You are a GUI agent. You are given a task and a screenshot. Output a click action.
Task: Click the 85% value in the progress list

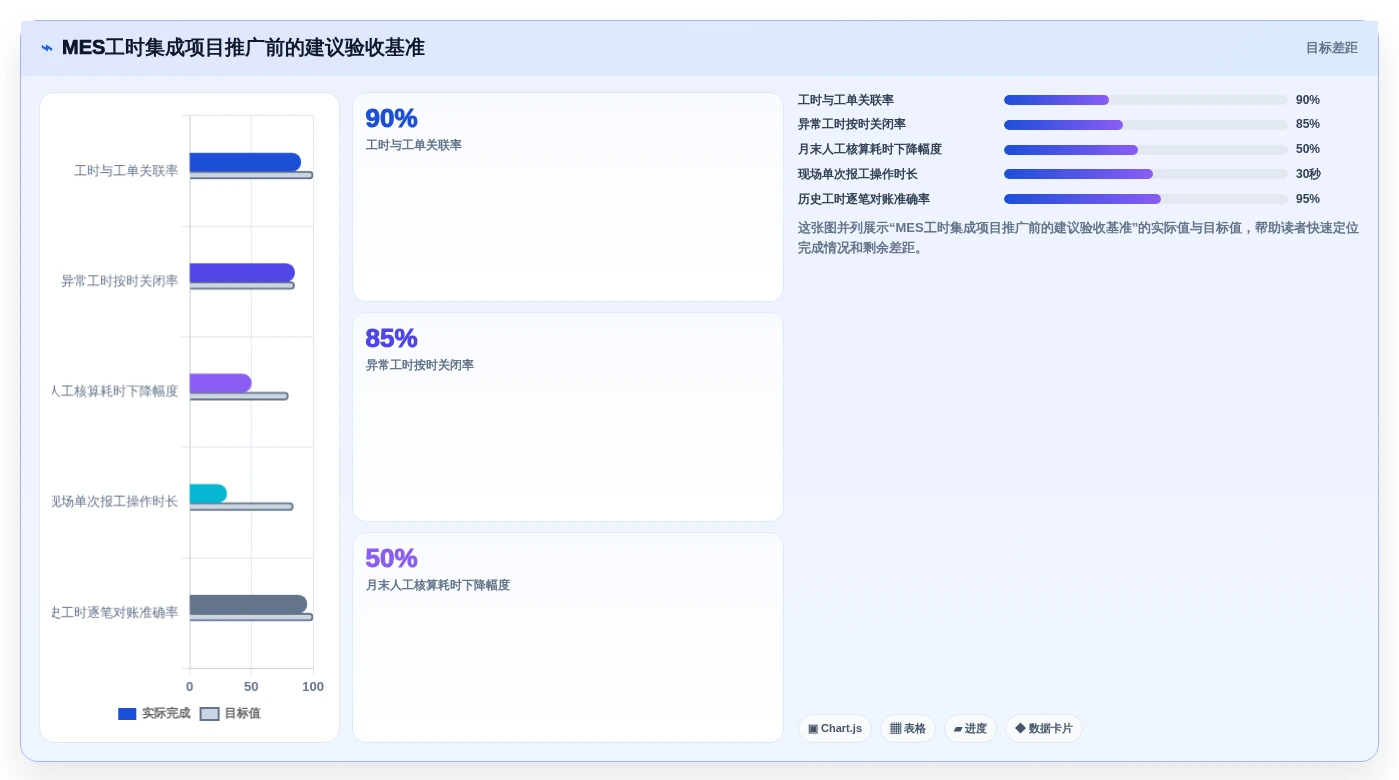[x=1307, y=124]
